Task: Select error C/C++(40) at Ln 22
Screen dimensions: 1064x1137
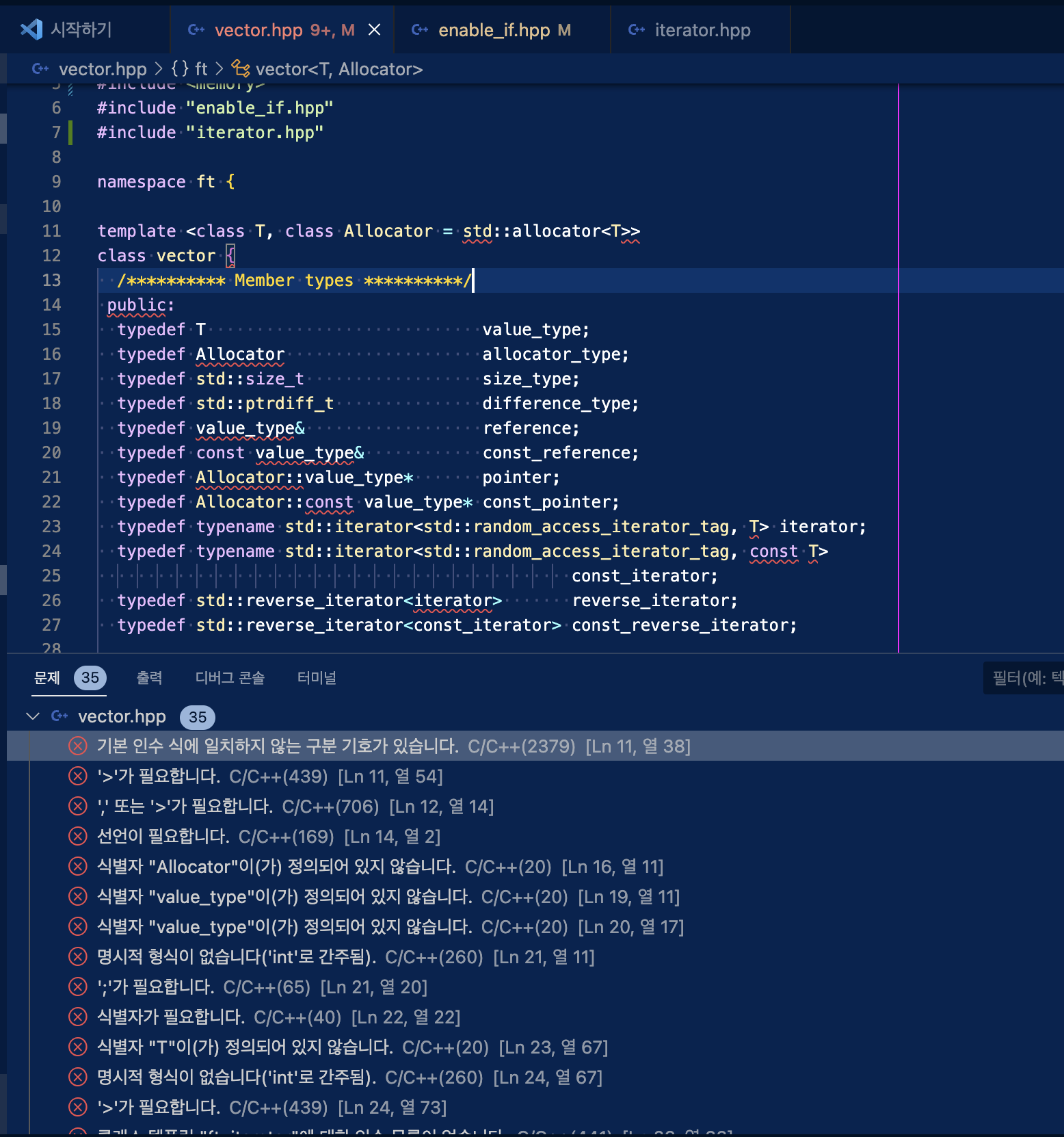Action: pyautogui.click(x=535, y=1017)
